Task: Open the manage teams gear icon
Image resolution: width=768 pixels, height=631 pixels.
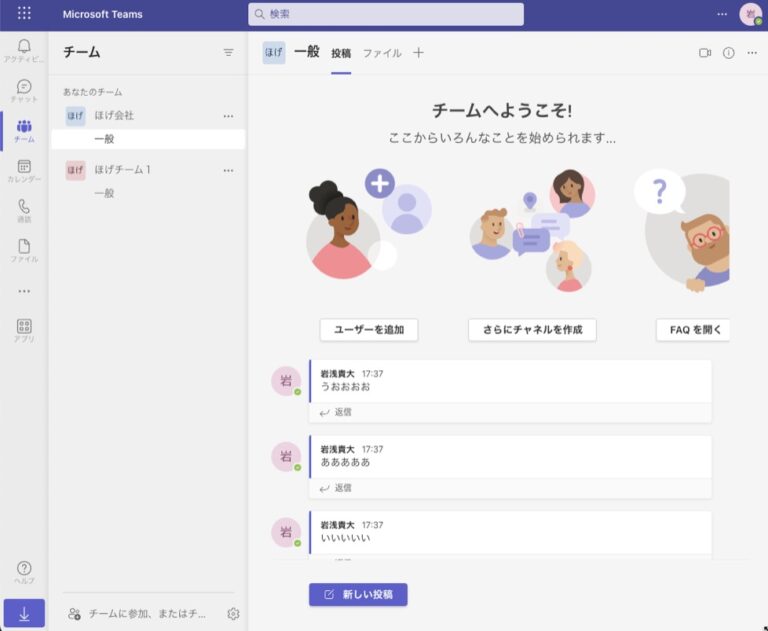Action: (x=233, y=613)
